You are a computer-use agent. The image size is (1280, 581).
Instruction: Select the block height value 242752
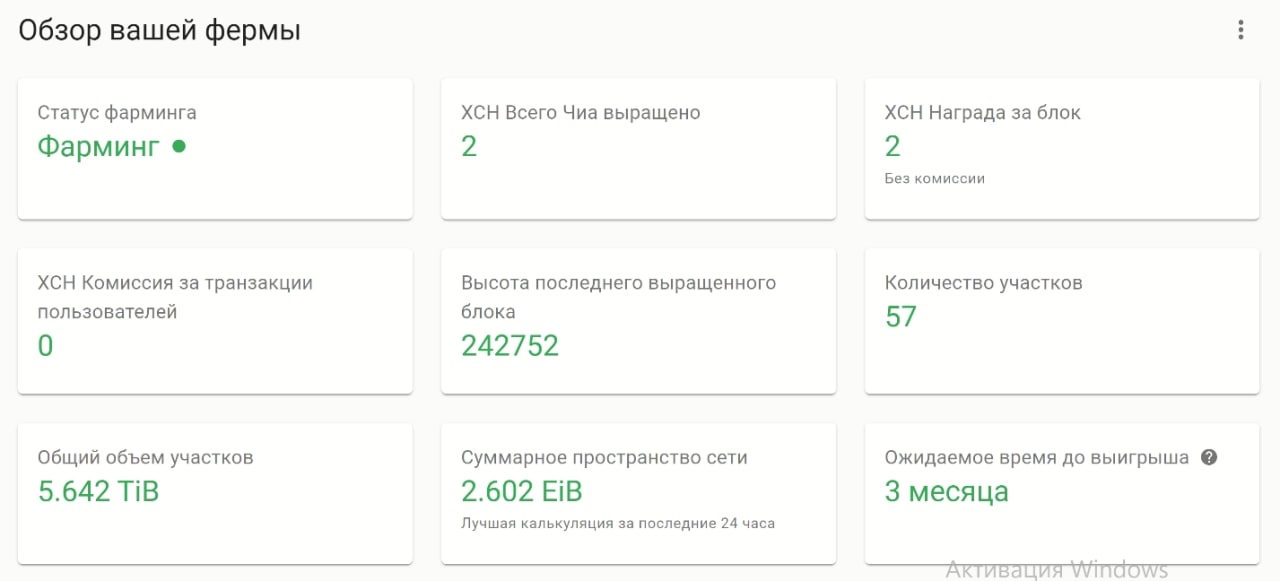[510, 346]
